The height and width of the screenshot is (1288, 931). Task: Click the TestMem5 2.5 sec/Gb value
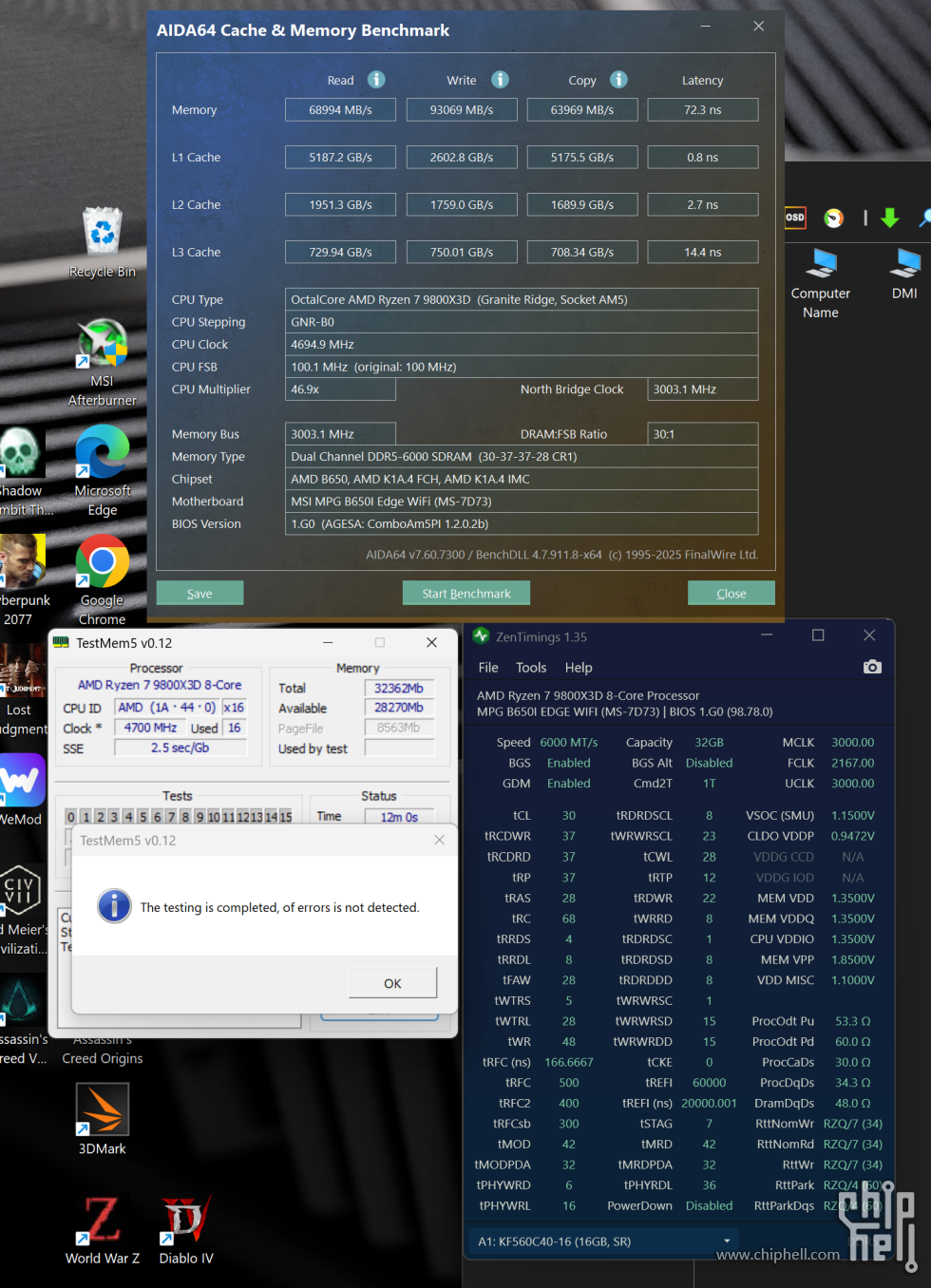(x=180, y=748)
